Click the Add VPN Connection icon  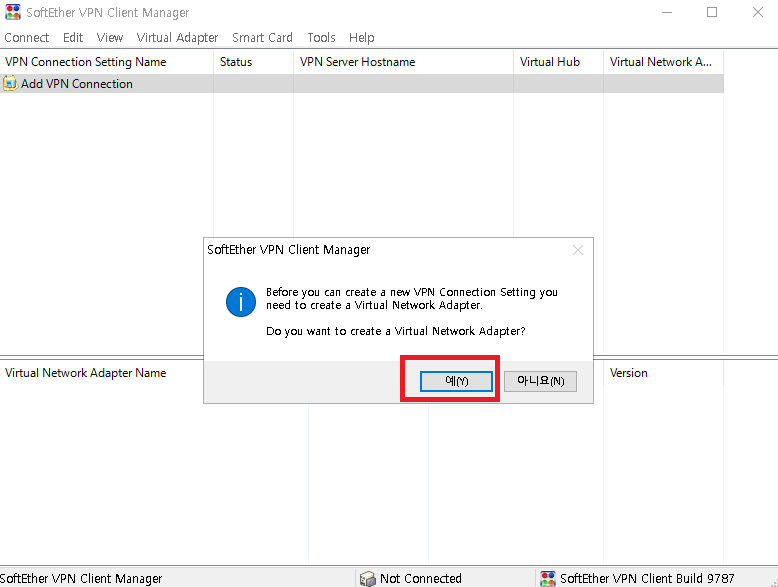point(10,83)
